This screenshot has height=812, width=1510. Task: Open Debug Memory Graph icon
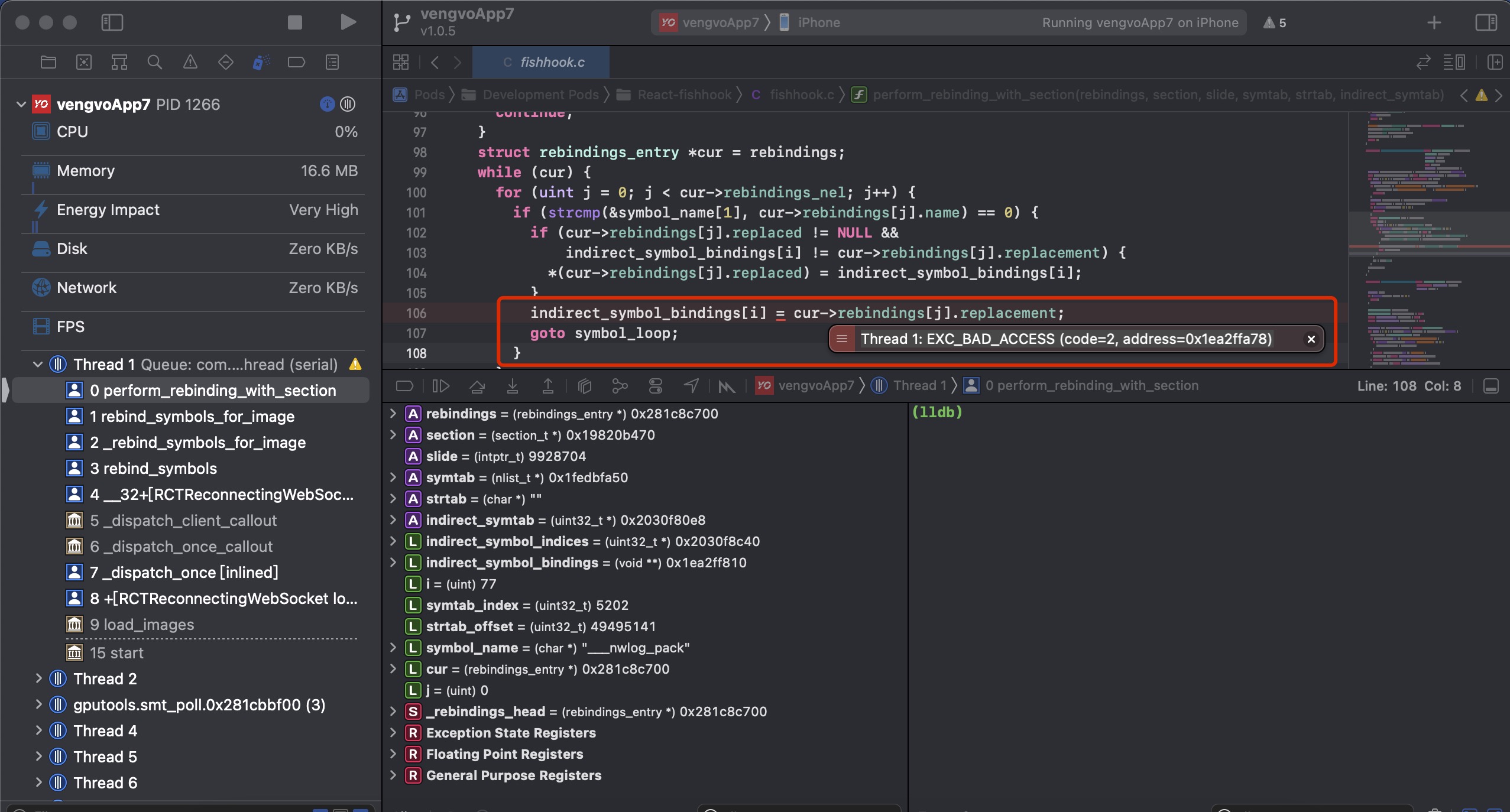tap(620, 386)
